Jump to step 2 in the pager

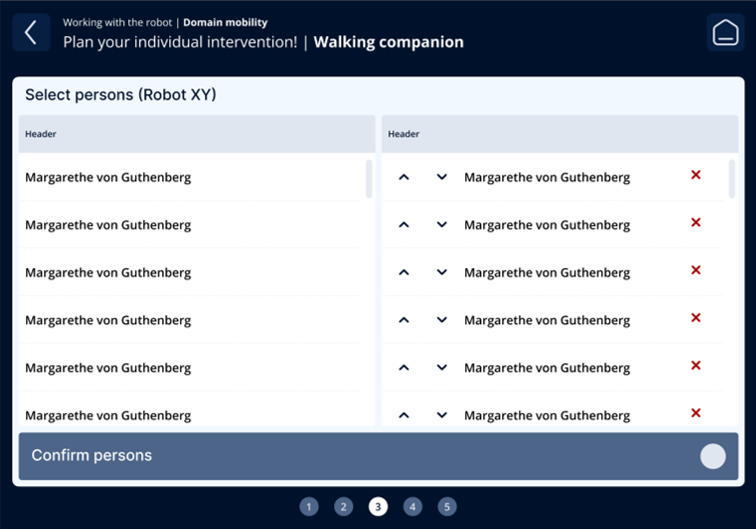pos(343,507)
